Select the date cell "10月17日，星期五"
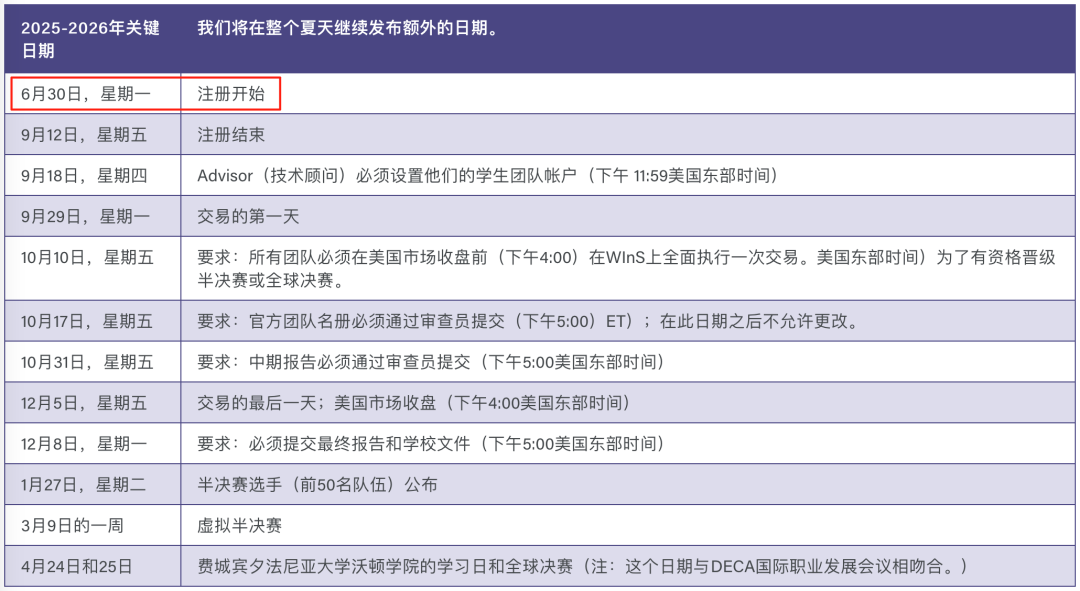This screenshot has width=1080, height=591. (x=92, y=321)
